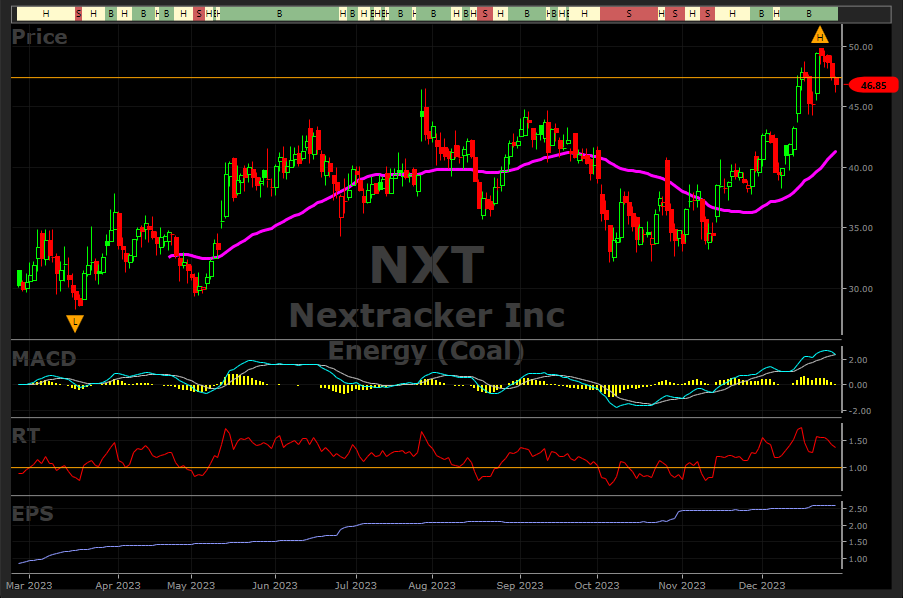The height and width of the screenshot is (598, 903).
Task: Select the red 46.85 current price tag
Action: click(x=867, y=86)
